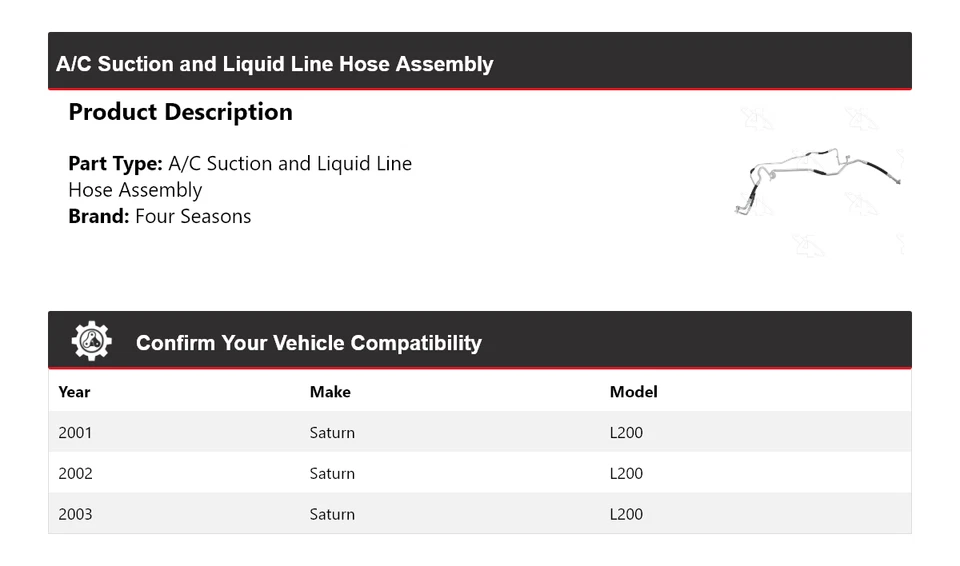The width and height of the screenshot is (960, 566).
Task: Open the hose assembly product image
Action: [818, 179]
